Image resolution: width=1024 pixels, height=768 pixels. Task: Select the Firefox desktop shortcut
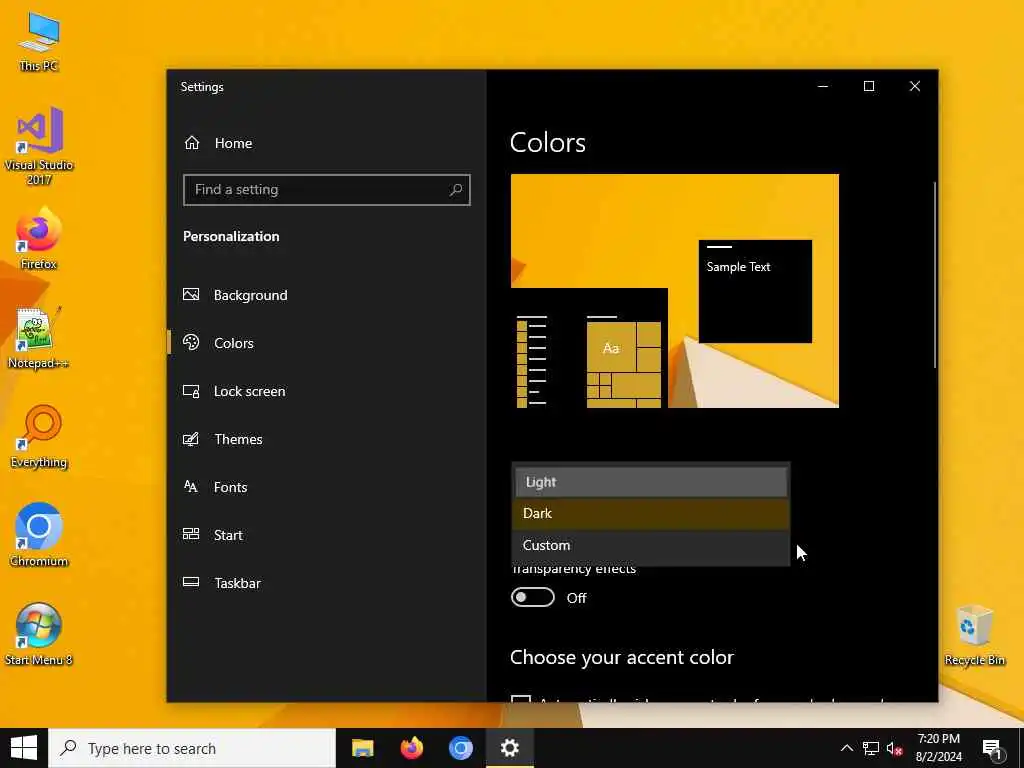point(39,238)
